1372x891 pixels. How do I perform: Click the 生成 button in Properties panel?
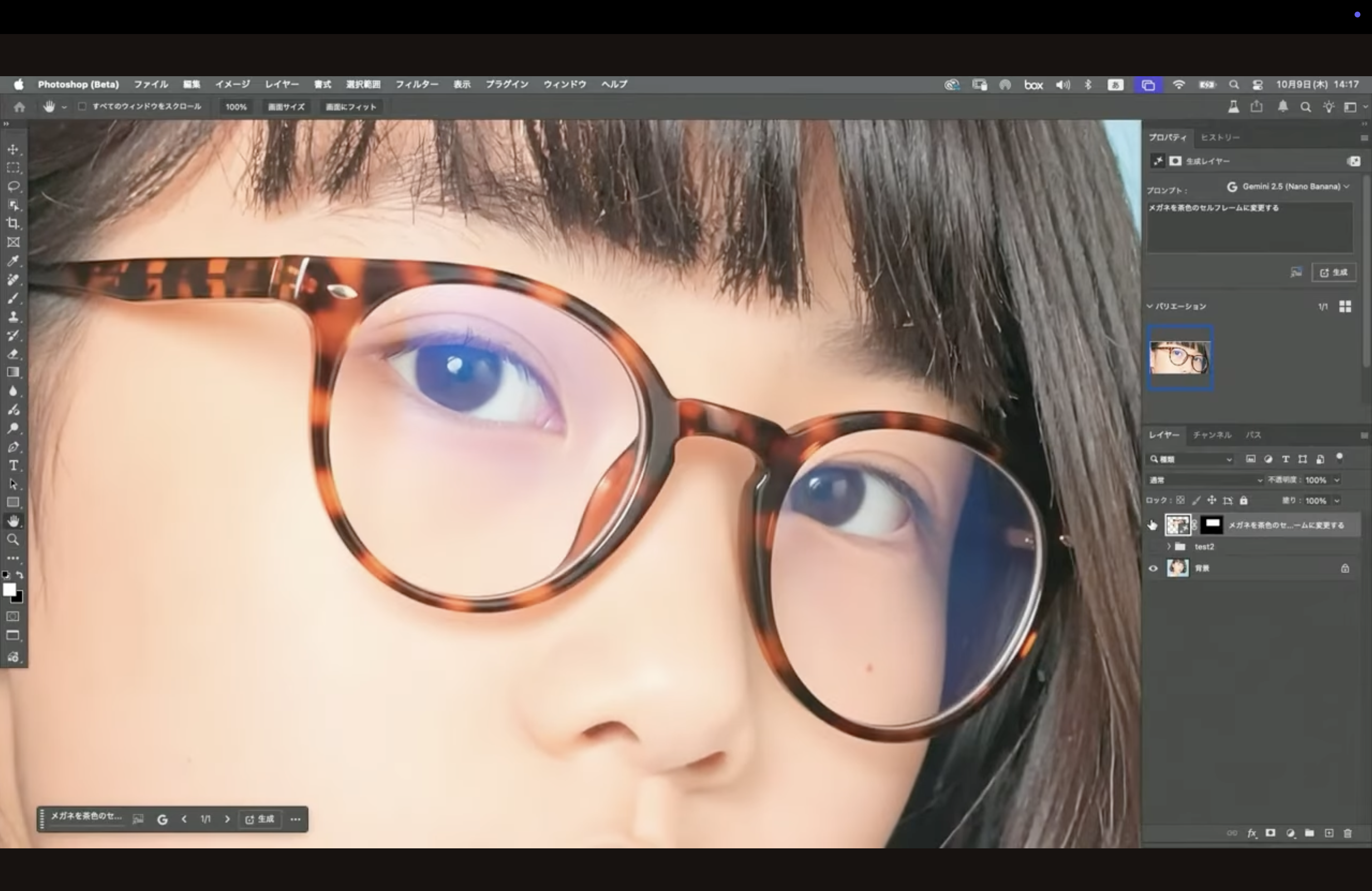pos(1334,273)
